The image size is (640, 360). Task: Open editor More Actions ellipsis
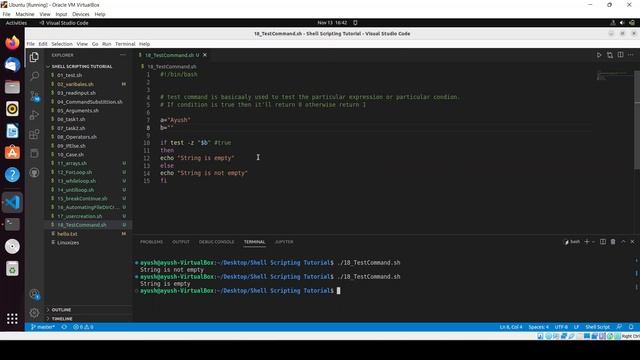(x=631, y=55)
